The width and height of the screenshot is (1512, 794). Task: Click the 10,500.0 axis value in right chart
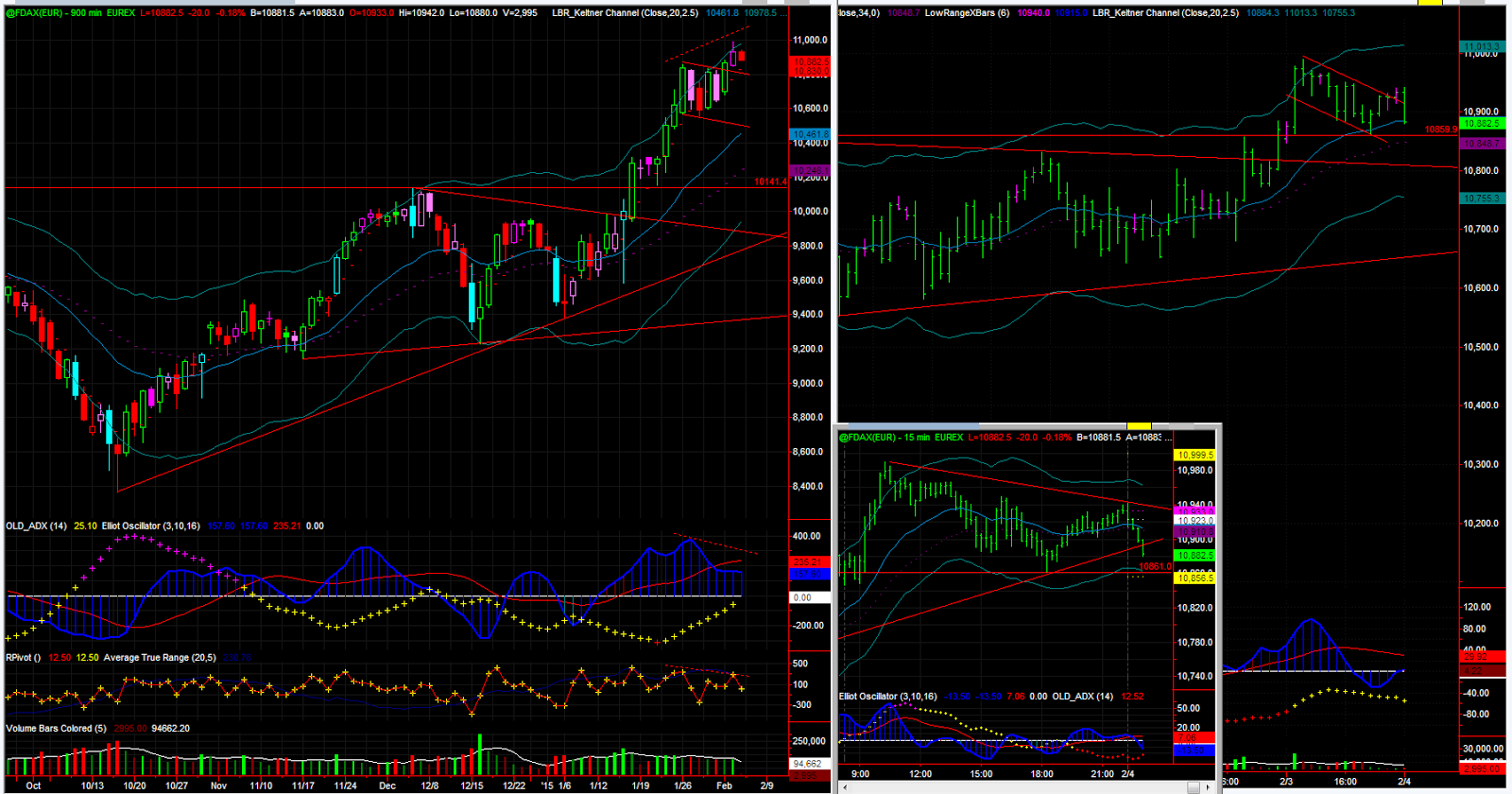pyautogui.click(x=1481, y=347)
